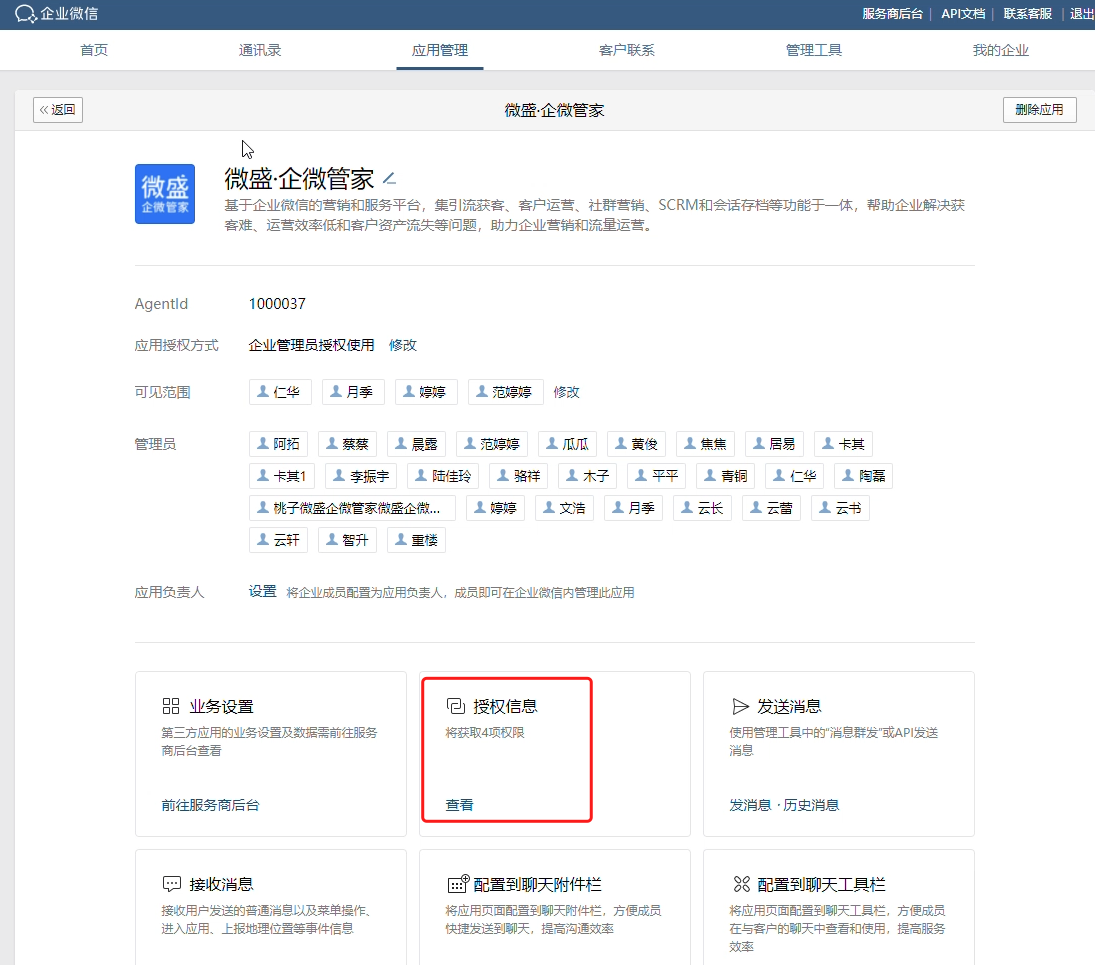This screenshot has height=965, width=1095.
Task: Switch to the 客户联系 tab
Action: [x=627, y=50]
